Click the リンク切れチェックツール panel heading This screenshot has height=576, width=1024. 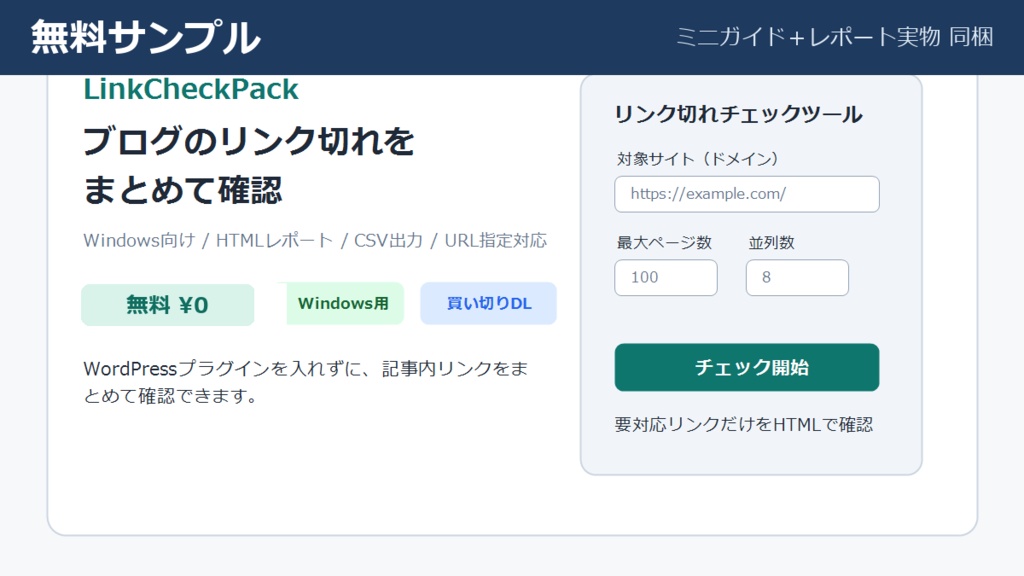tap(739, 114)
